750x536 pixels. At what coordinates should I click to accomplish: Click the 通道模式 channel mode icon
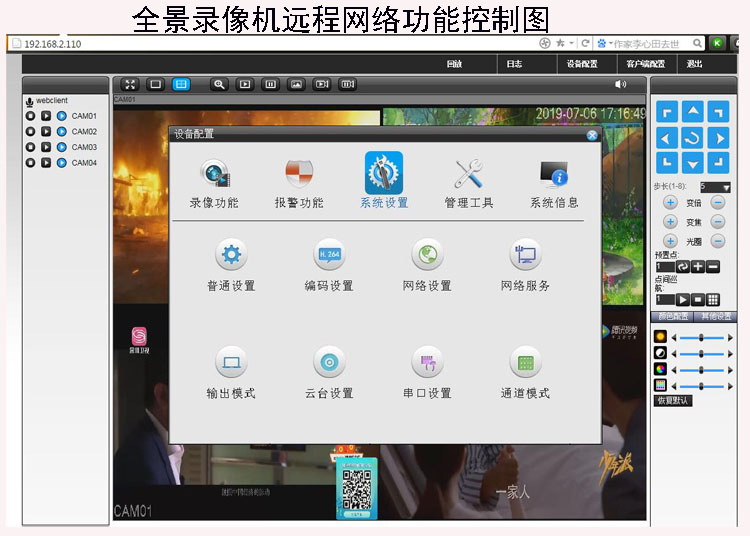525,362
